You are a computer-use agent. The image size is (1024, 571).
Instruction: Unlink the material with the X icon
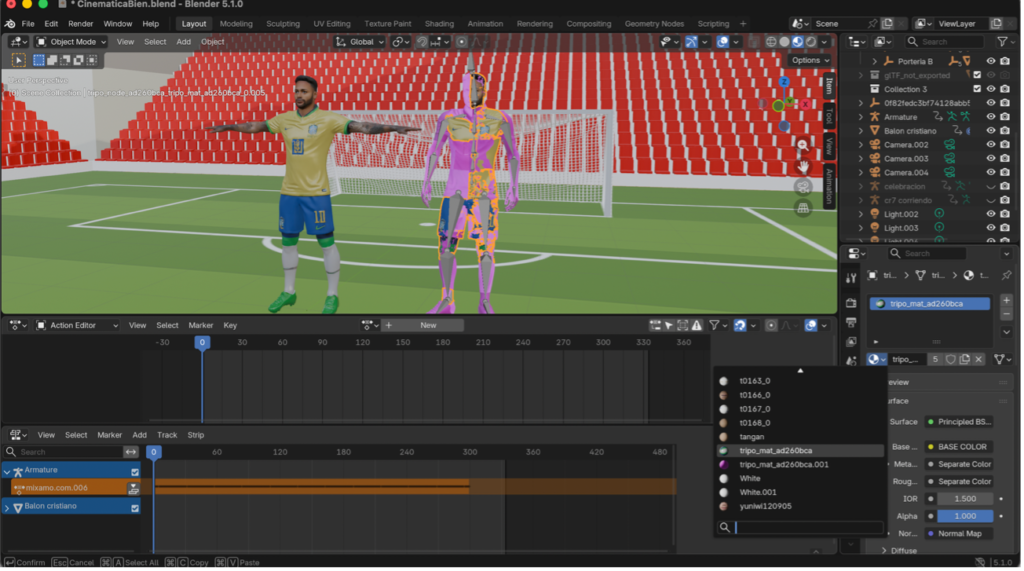point(979,359)
